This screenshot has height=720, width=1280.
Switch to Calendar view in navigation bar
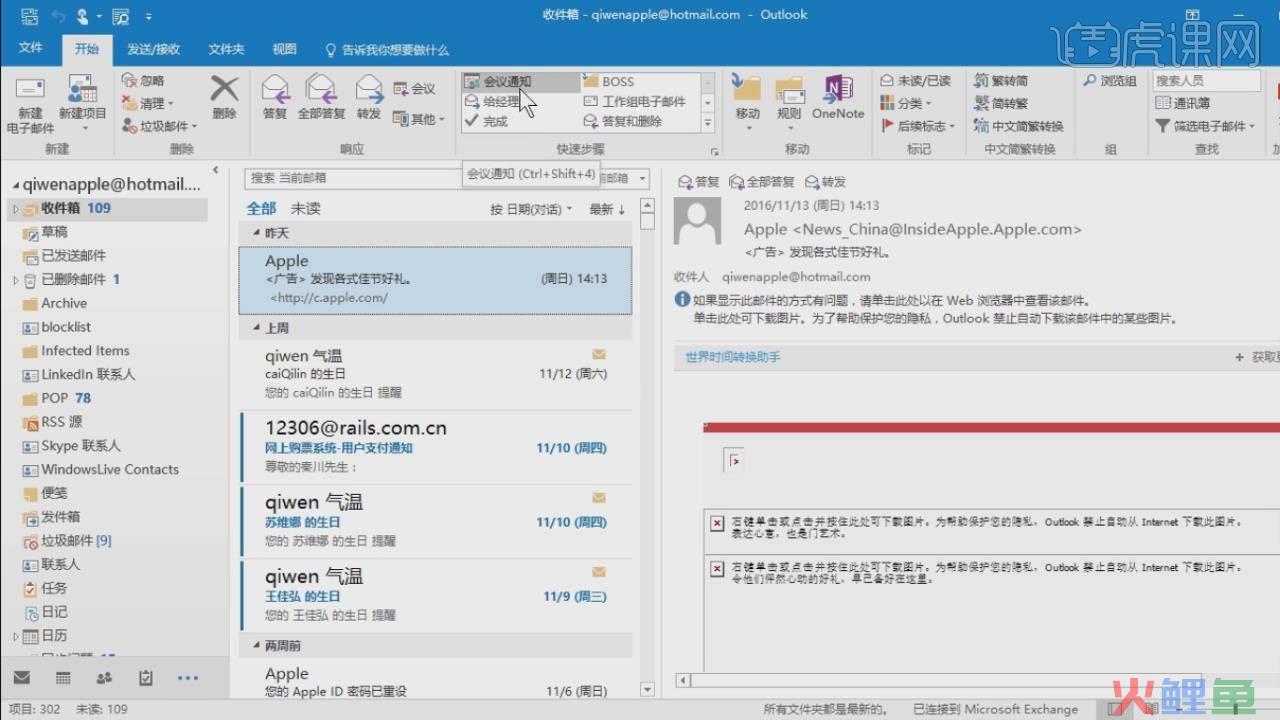[63, 678]
